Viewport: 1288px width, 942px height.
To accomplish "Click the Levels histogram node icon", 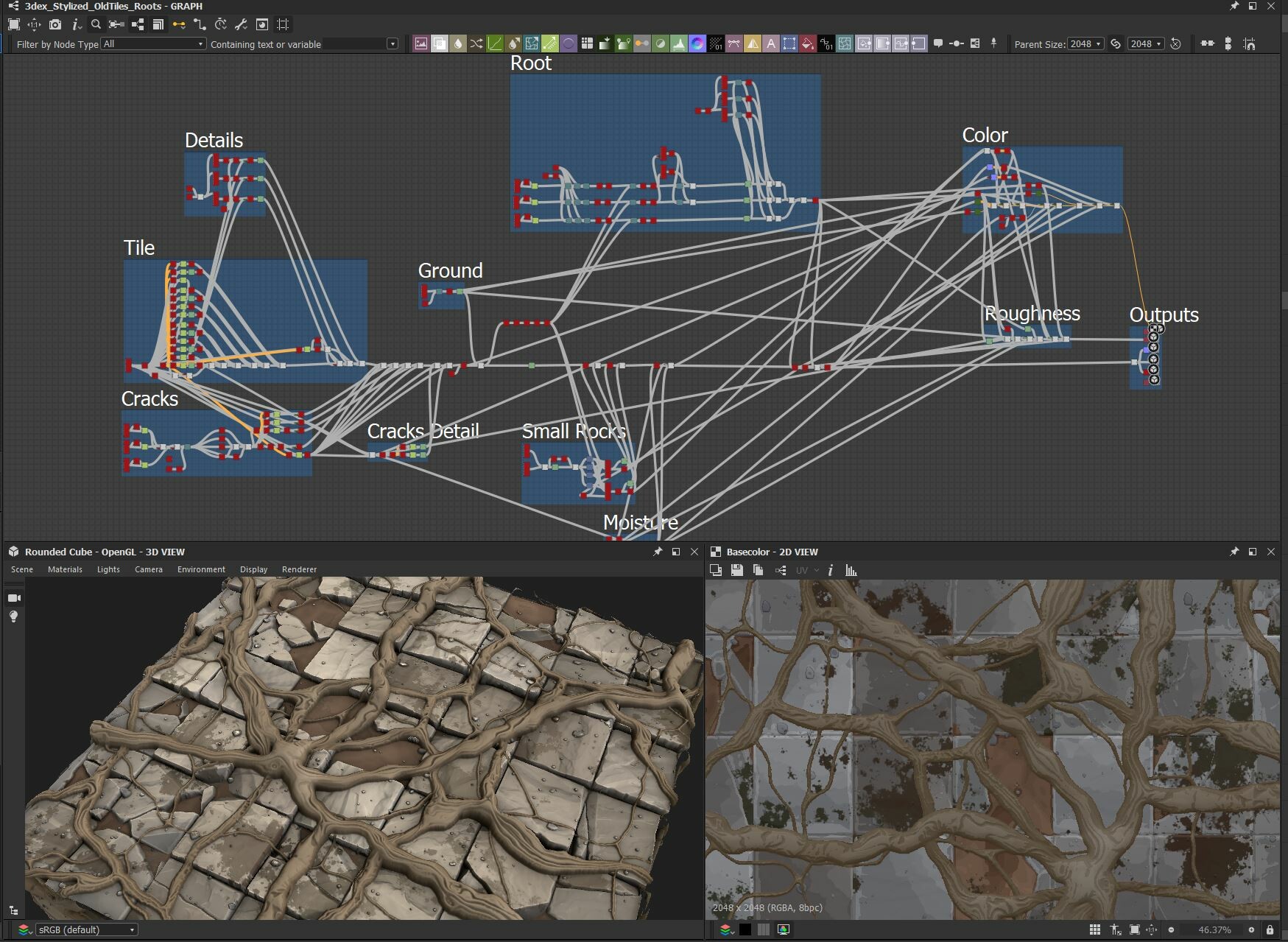I will [x=678, y=43].
